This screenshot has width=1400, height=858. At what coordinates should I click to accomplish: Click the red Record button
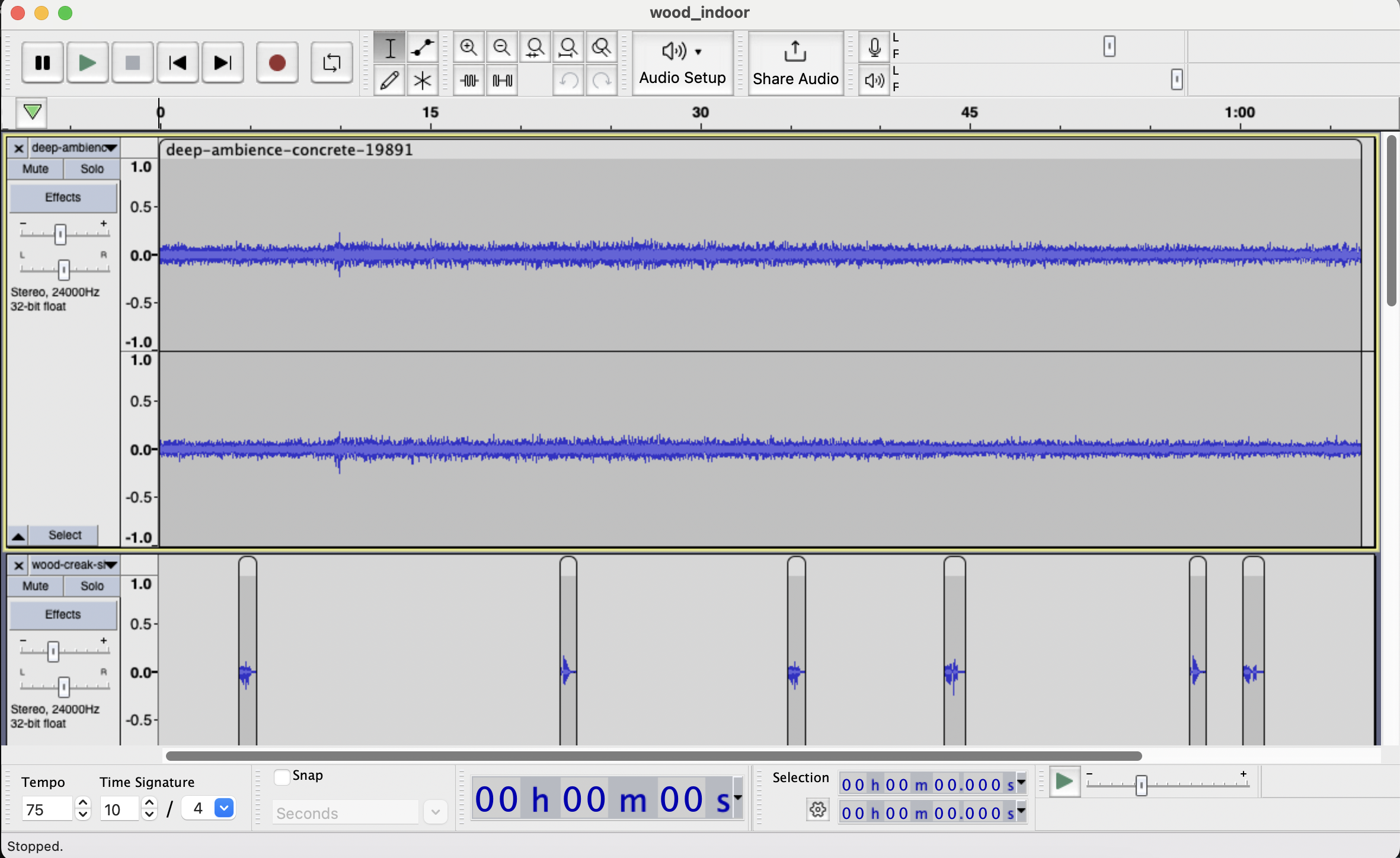point(277,63)
